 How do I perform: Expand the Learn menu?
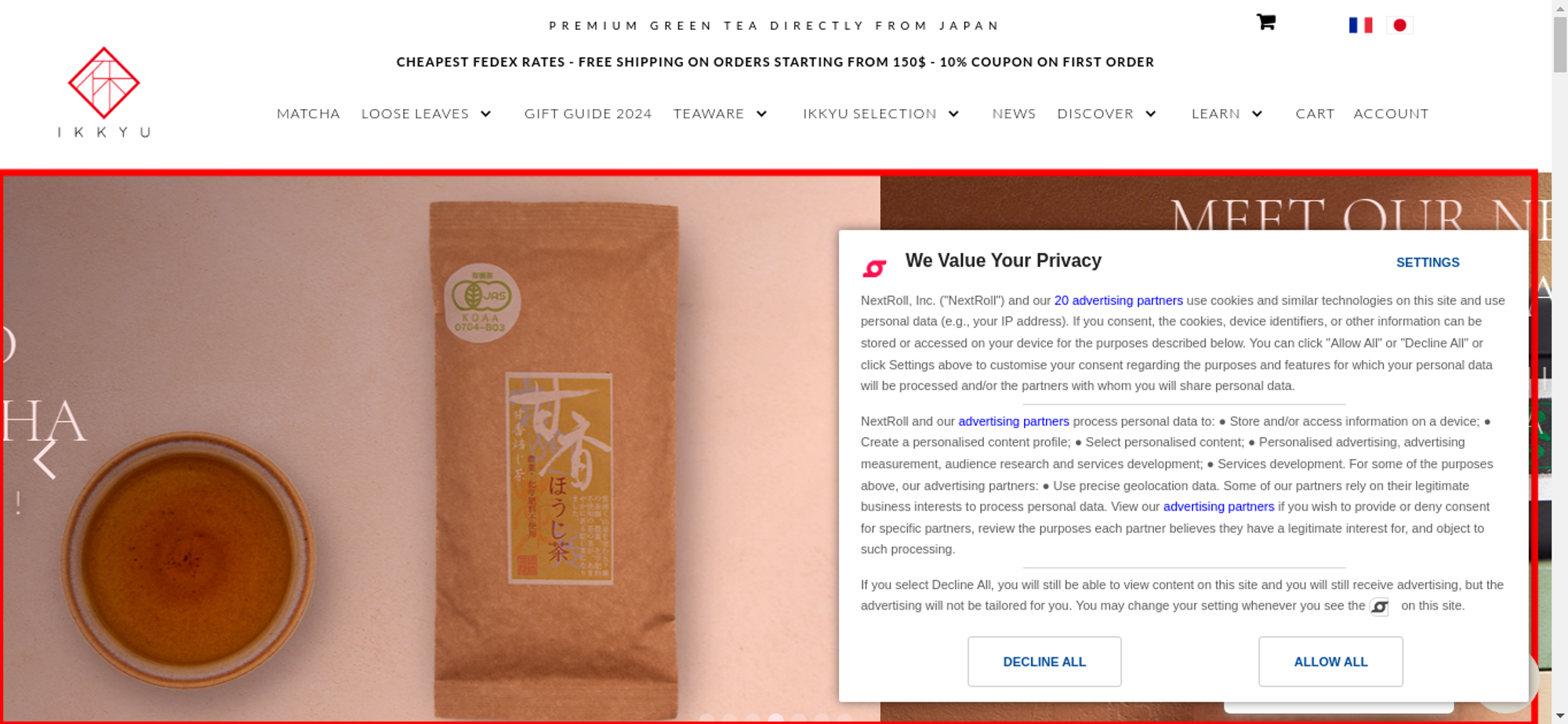tap(1258, 114)
